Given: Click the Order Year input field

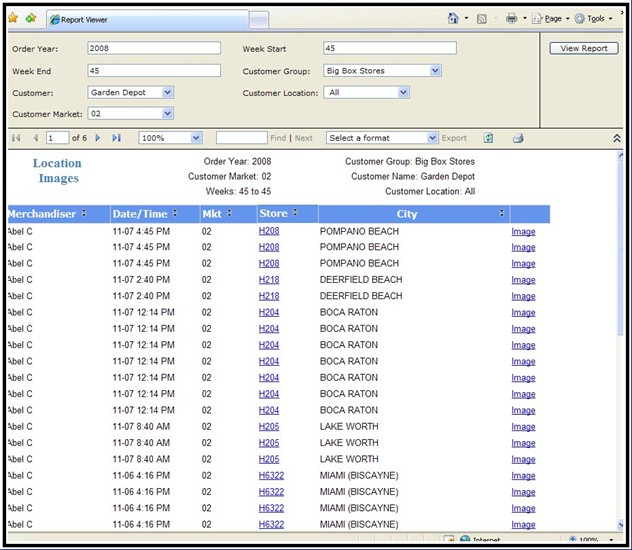Looking at the screenshot, I should point(154,48).
